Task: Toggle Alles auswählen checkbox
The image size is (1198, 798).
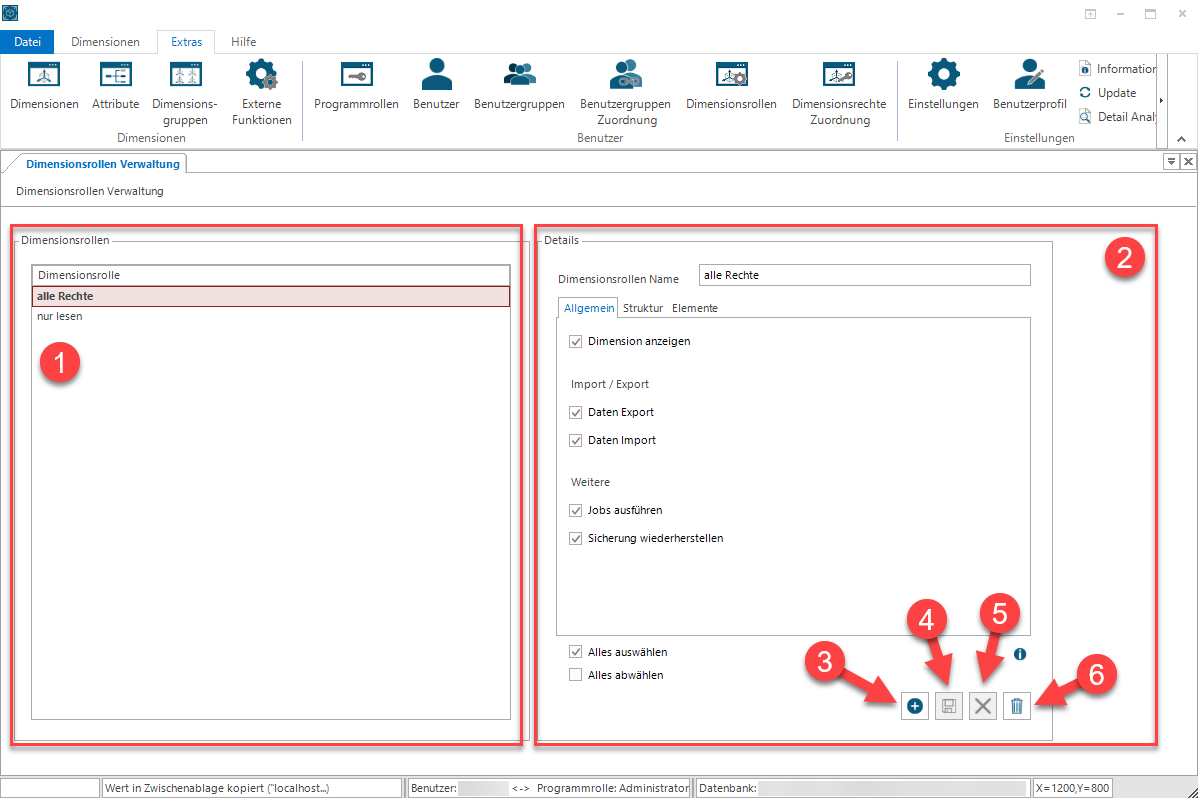Action: tap(575, 652)
